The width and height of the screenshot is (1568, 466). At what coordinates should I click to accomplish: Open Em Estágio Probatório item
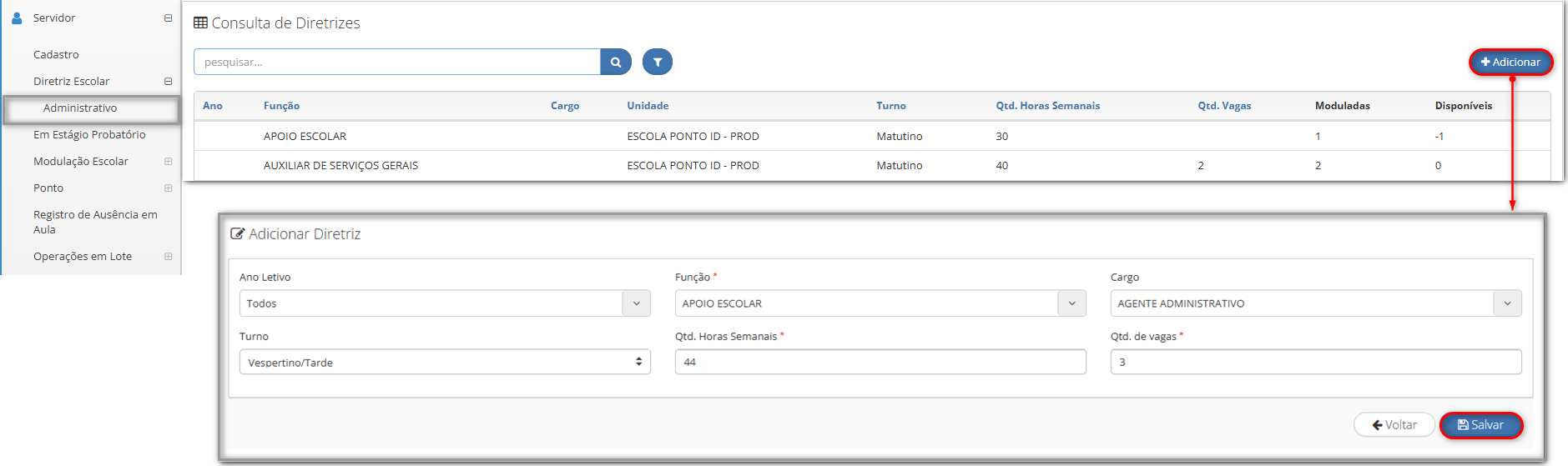[89, 134]
